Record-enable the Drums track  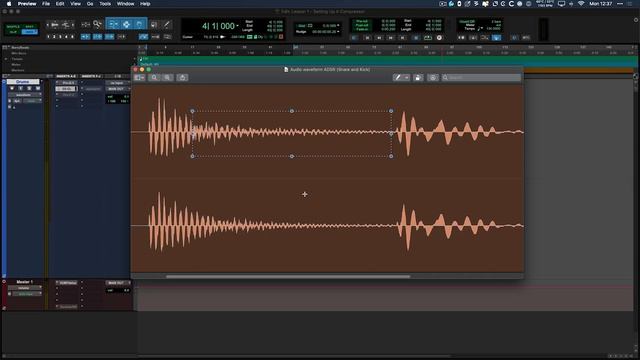click(12, 89)
